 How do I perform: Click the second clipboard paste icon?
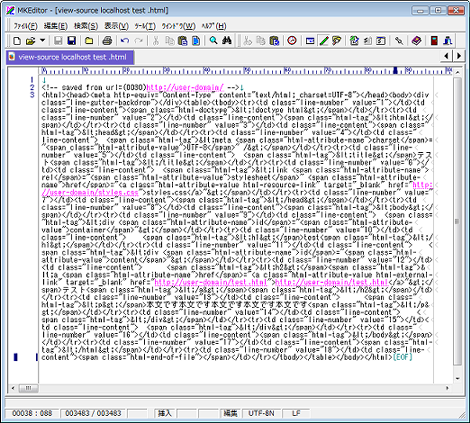(x=274, y=41)
